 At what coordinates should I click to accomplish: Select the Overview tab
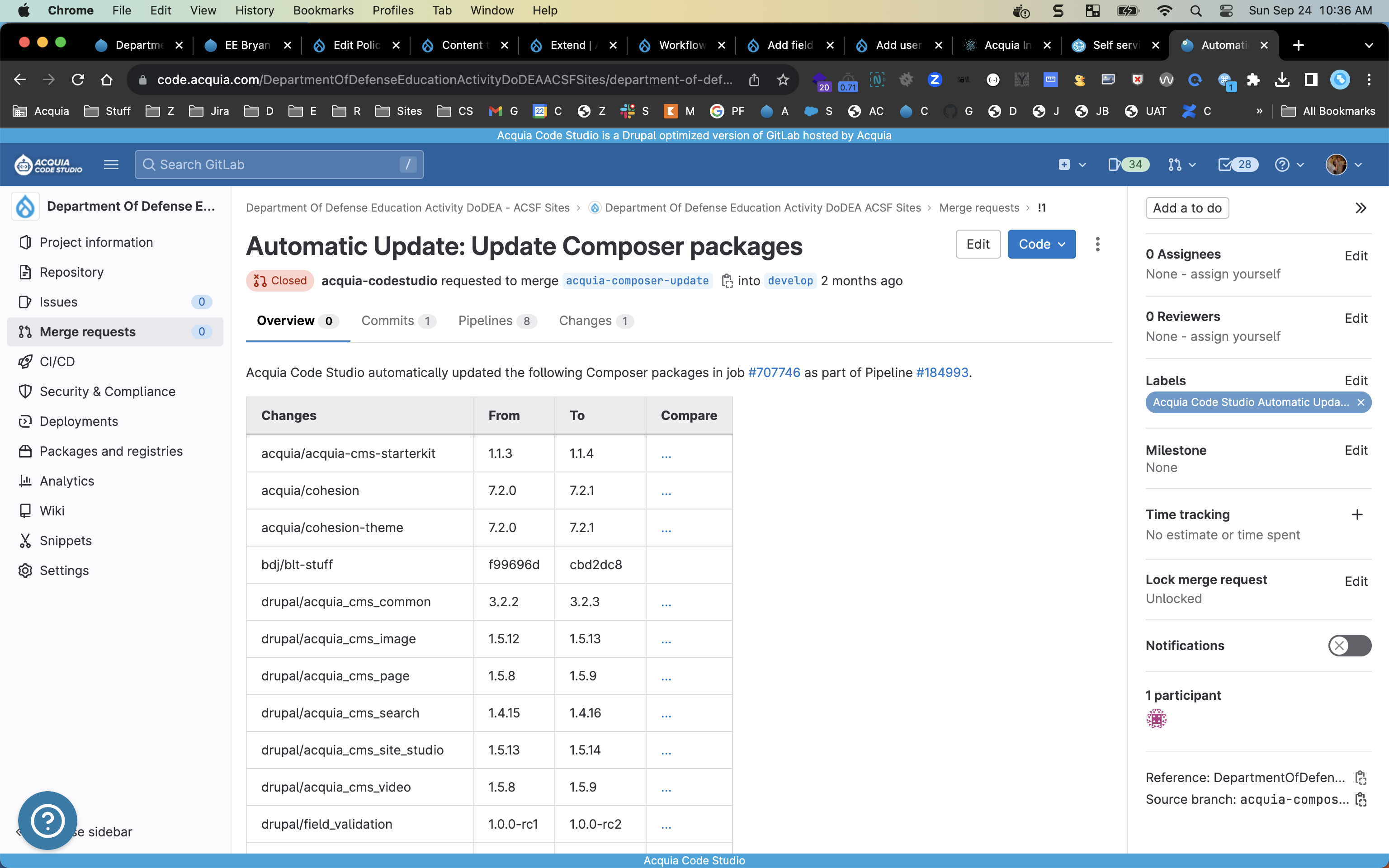pyautogui.click(x=298, y=321)
